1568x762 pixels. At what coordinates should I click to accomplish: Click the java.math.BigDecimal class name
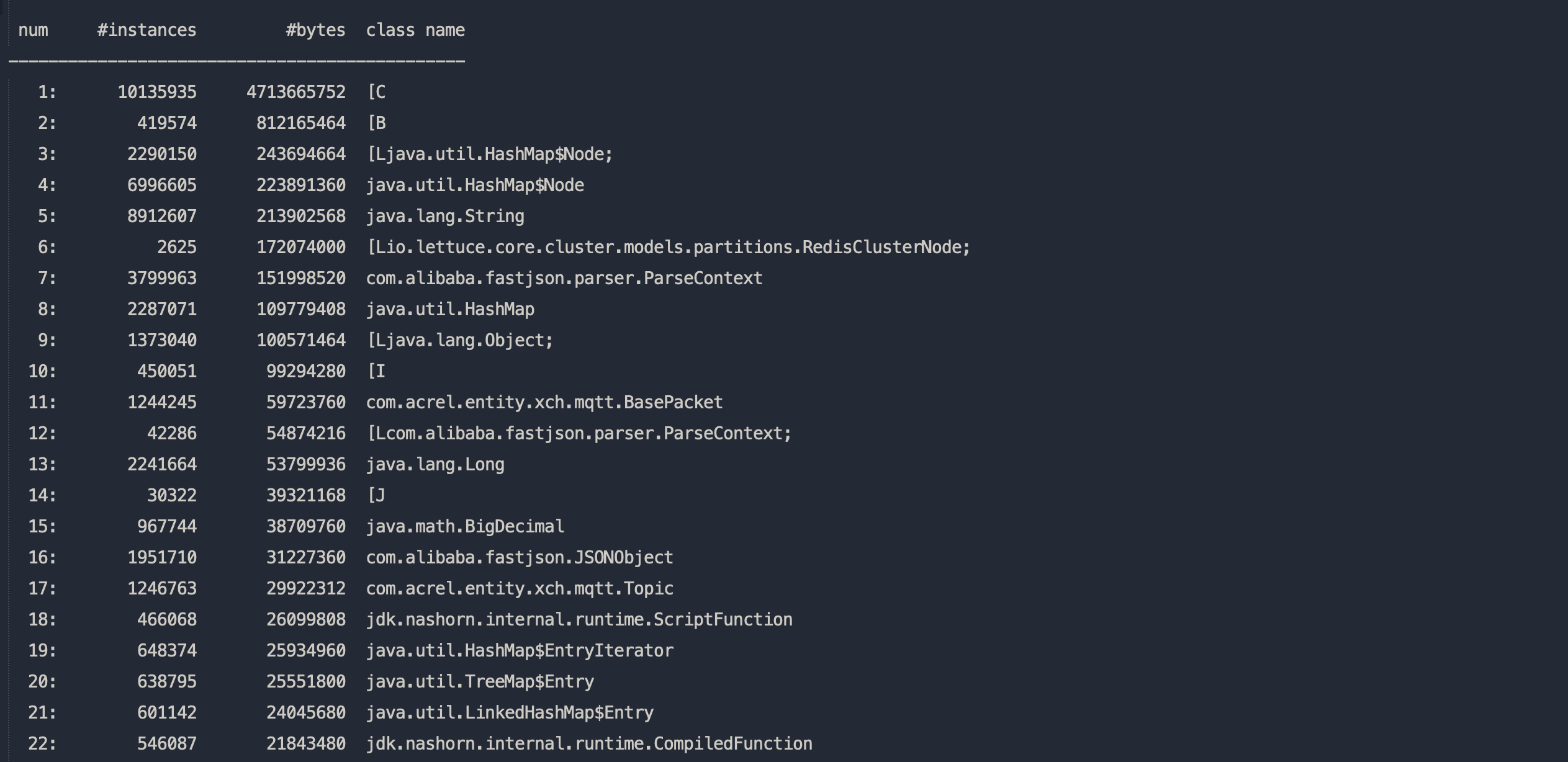[465, 527]
